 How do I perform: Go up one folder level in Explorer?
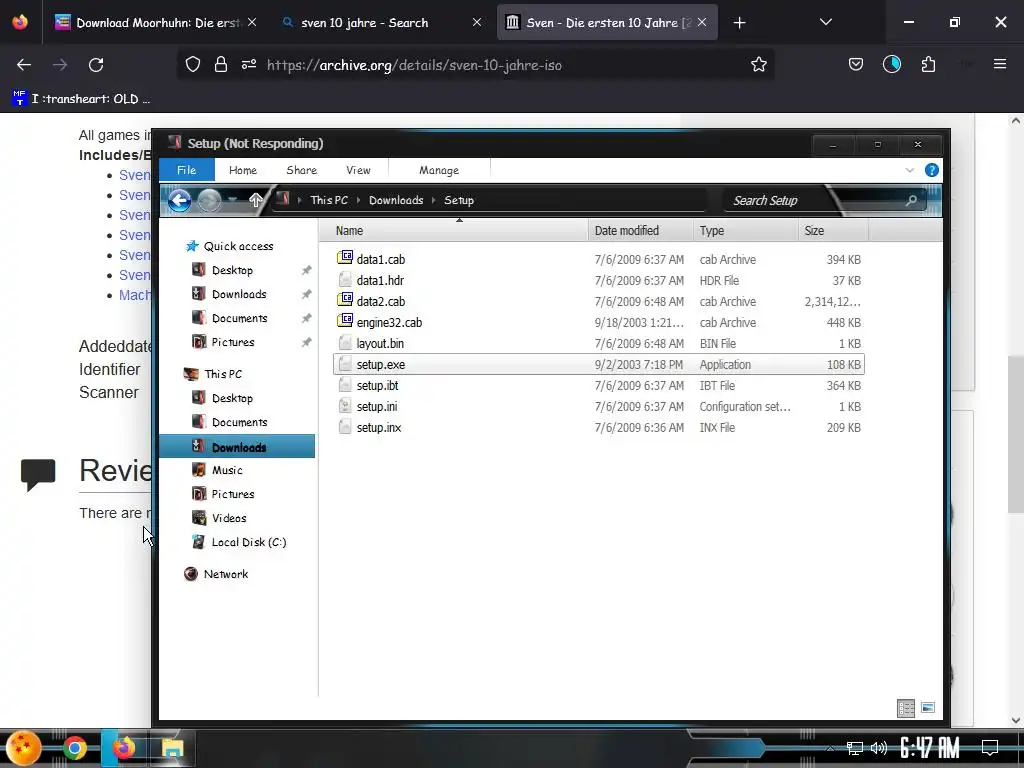[255, 200]
